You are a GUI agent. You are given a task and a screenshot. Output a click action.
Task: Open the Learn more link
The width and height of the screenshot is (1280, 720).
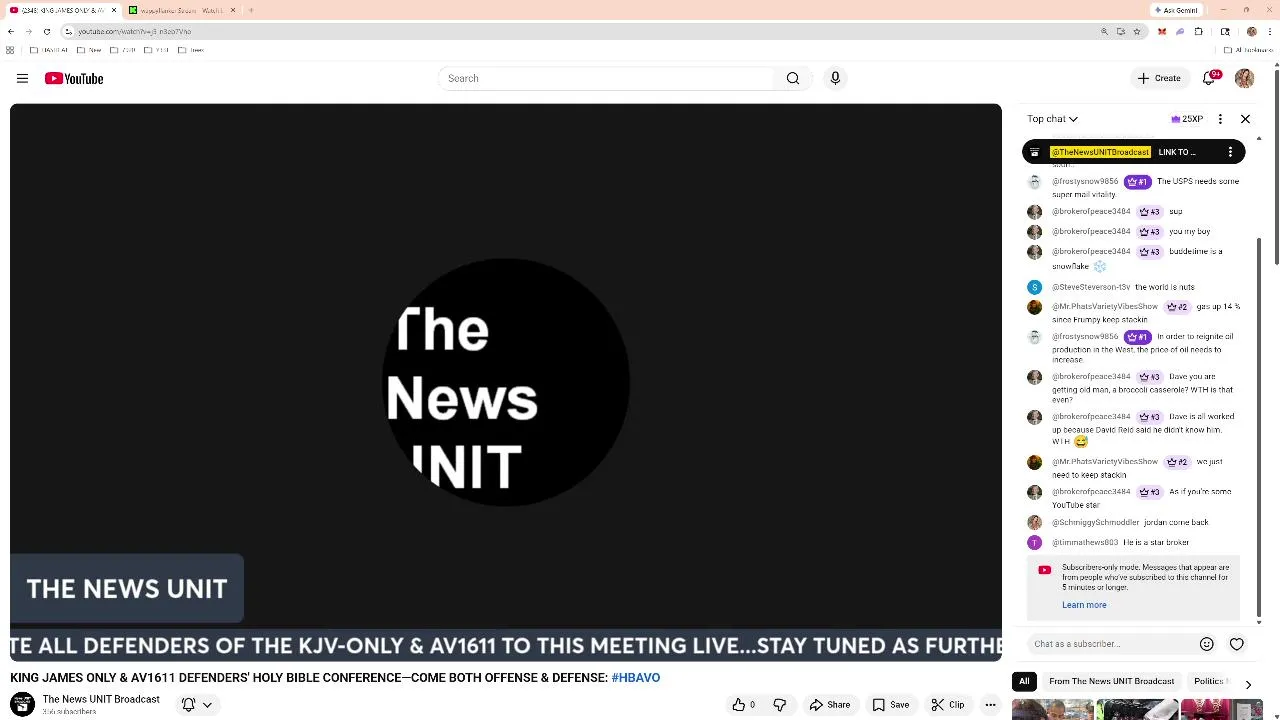(1084, 605)
